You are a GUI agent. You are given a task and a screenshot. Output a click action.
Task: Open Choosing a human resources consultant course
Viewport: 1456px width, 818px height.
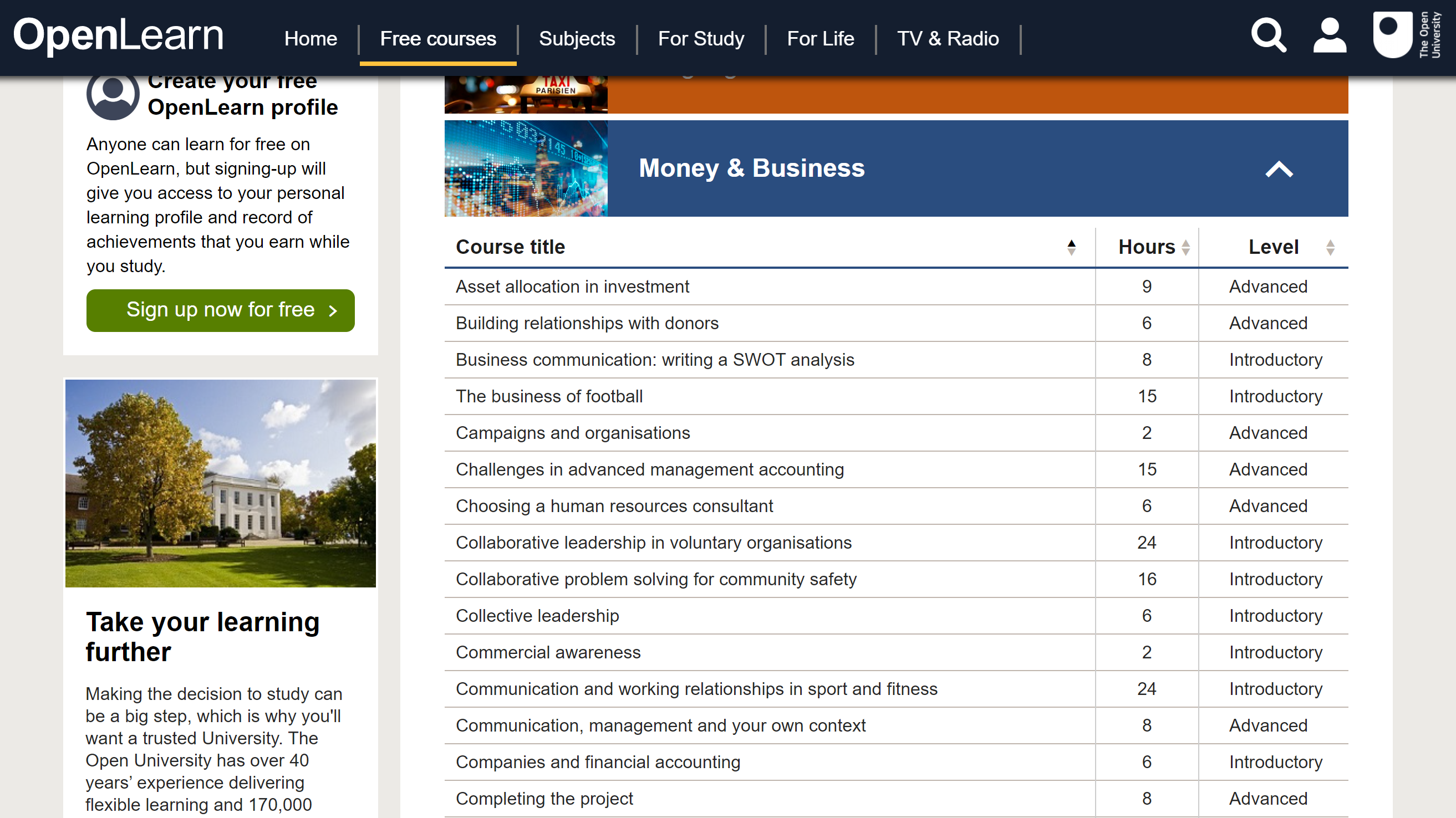614,506
